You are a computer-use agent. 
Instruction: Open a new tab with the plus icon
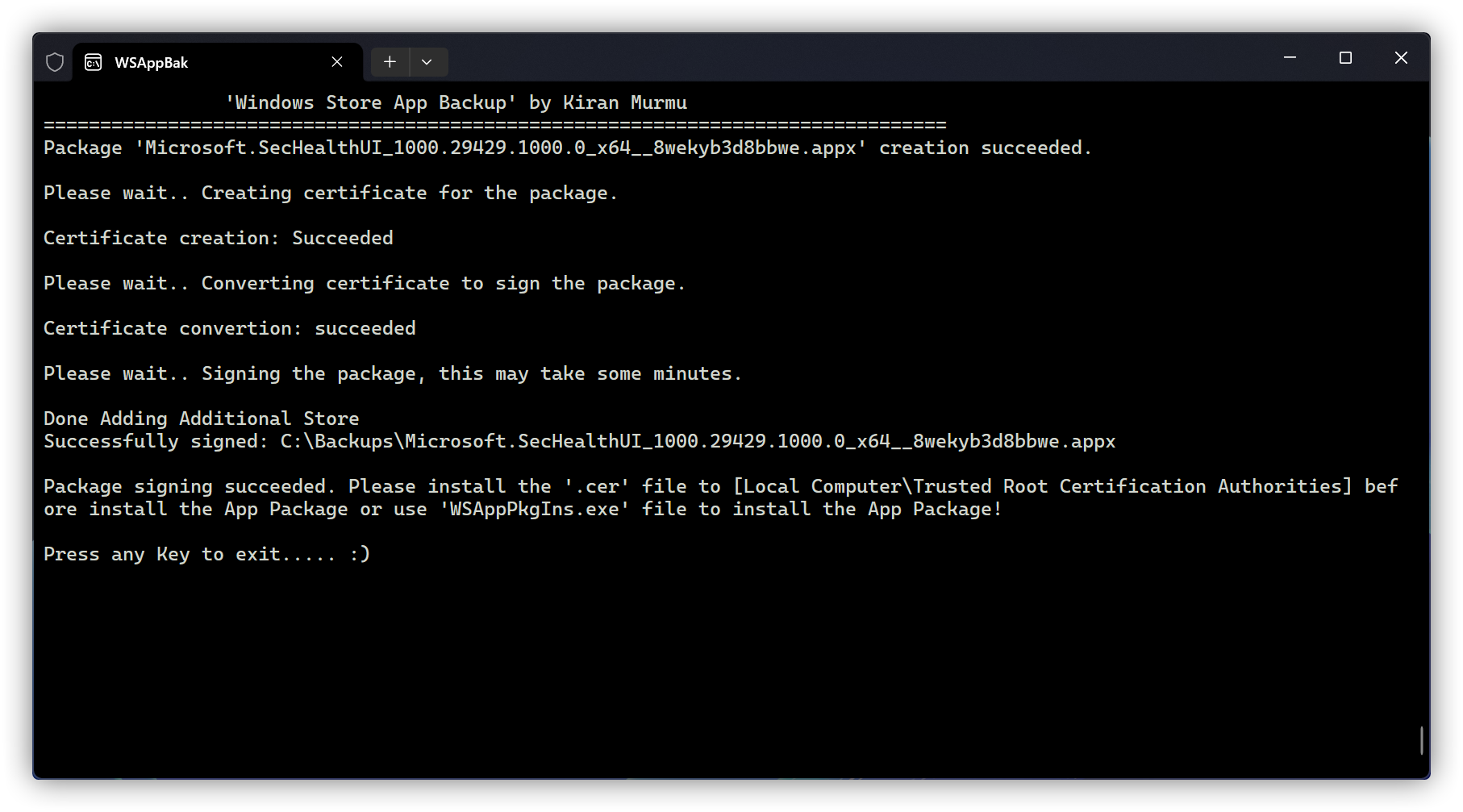pos(390,62)
